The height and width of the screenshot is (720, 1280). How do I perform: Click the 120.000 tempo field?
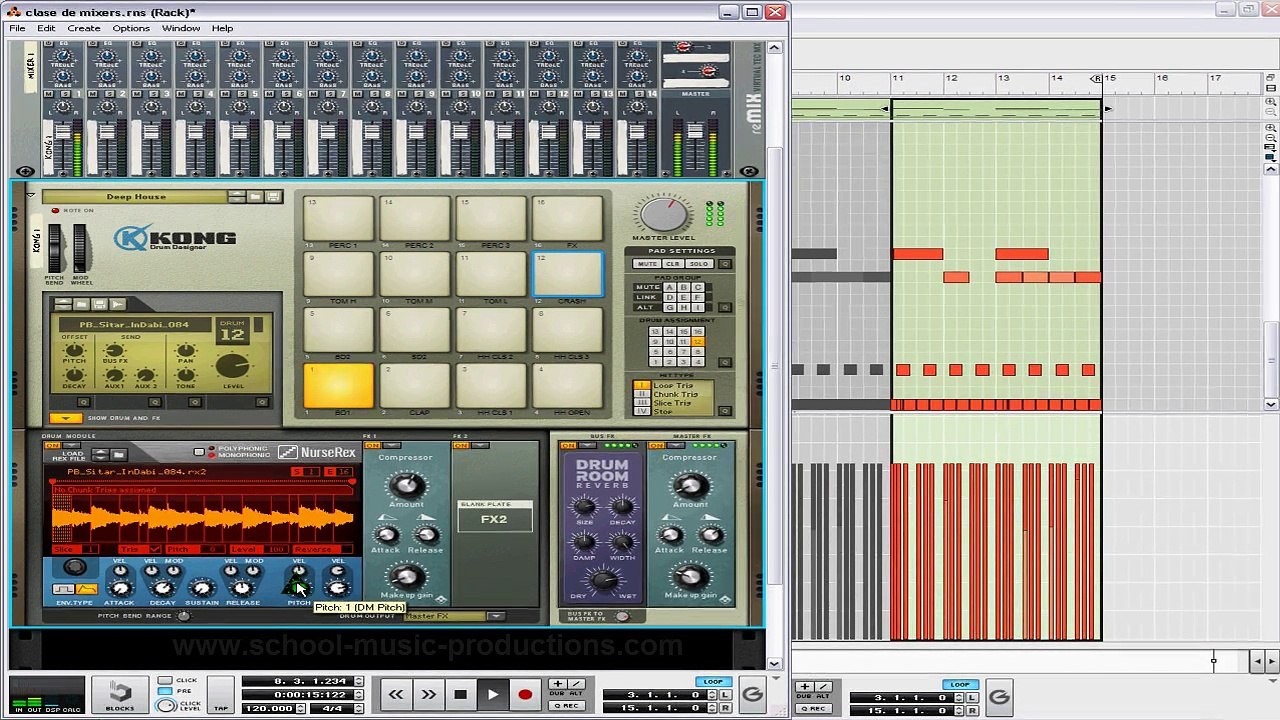pos(269,708)
